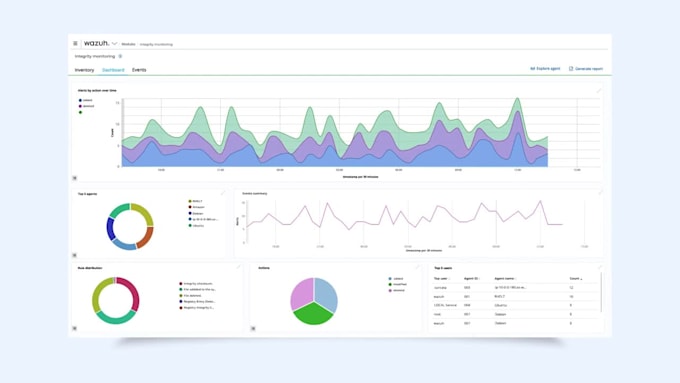Image resolution: width=680 pixels, height=383 pixels.
Task: Click RHEL7 agent name in the users table
Action: [x=500, y=297]
